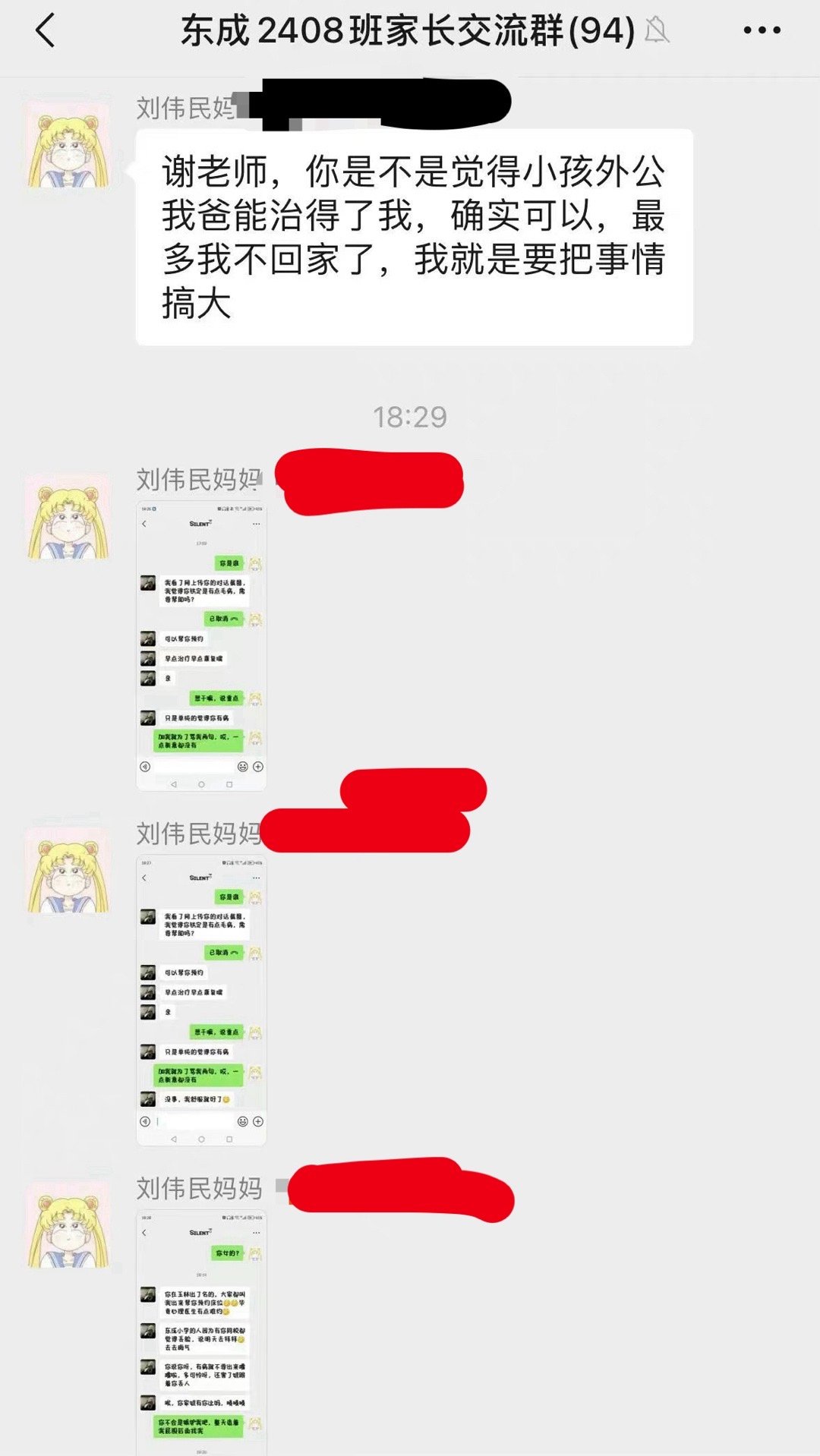Tap the avatar beside the first screenshot message
The height and width of the screenshot is (1456, 820).
pyautogui.click(x=68, y=516)
